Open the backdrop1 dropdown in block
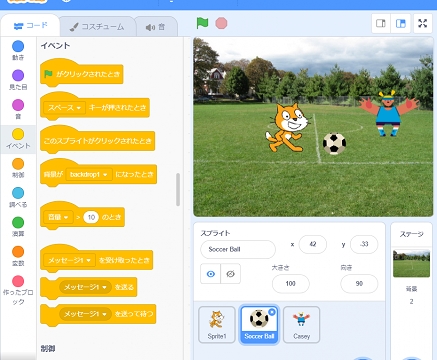 pos(89,174)
